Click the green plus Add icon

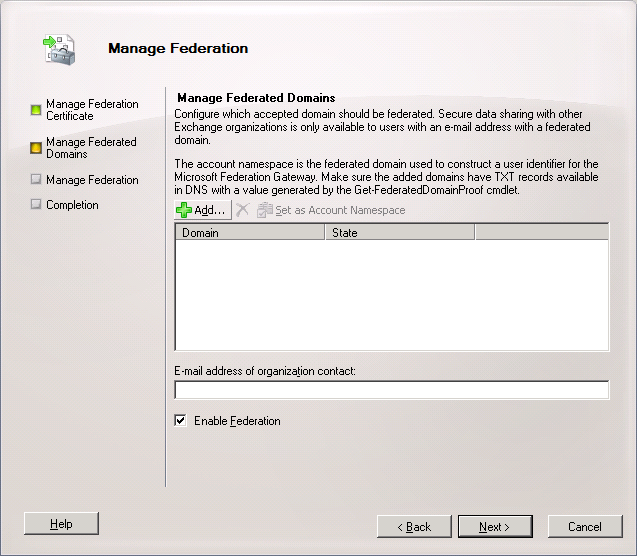(184, 210)
